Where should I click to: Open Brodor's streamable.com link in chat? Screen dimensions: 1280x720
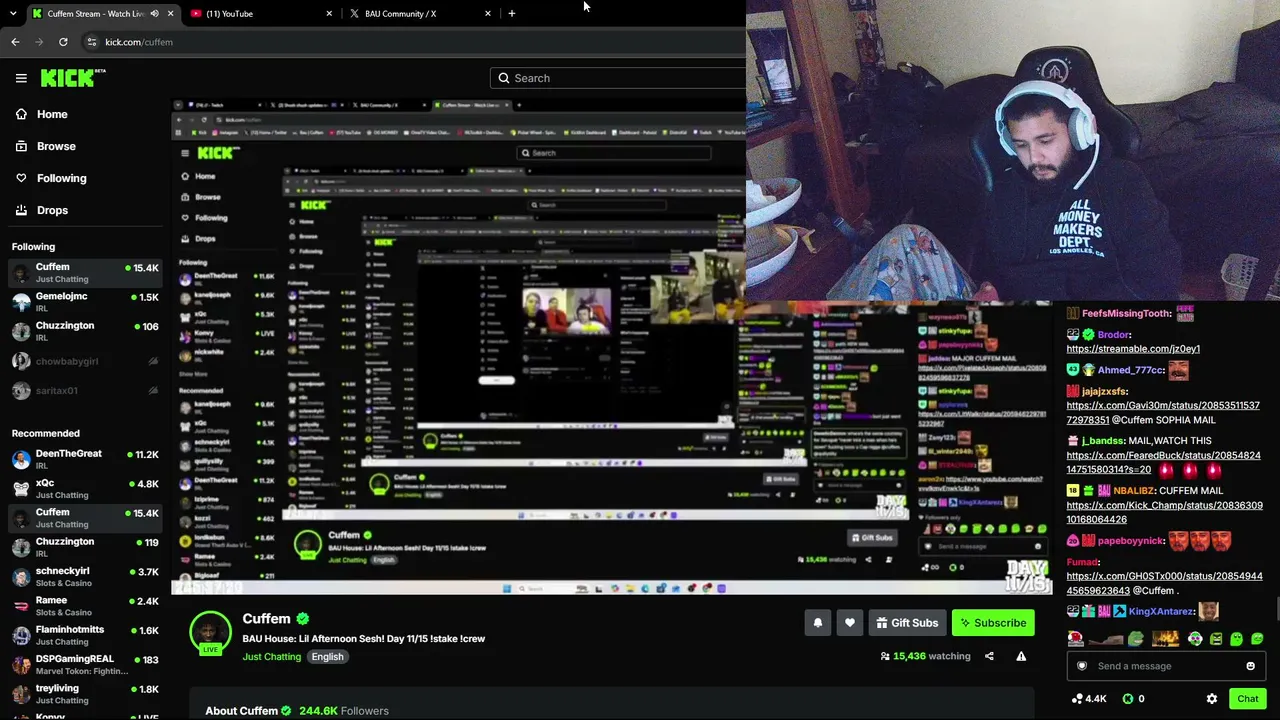(x=1133, y=349)
